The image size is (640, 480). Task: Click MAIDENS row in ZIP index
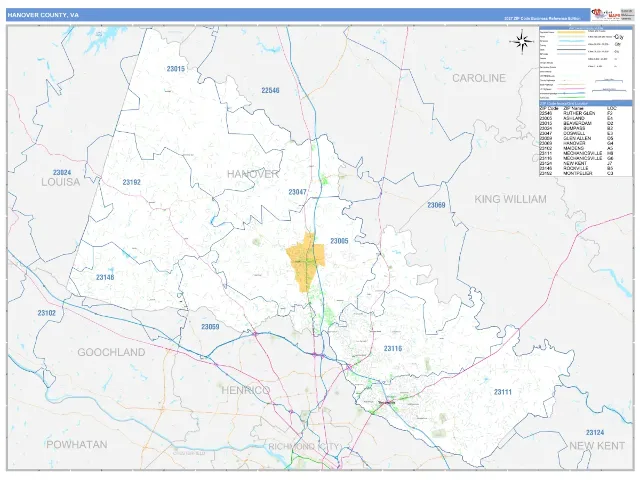pos(577,149)
